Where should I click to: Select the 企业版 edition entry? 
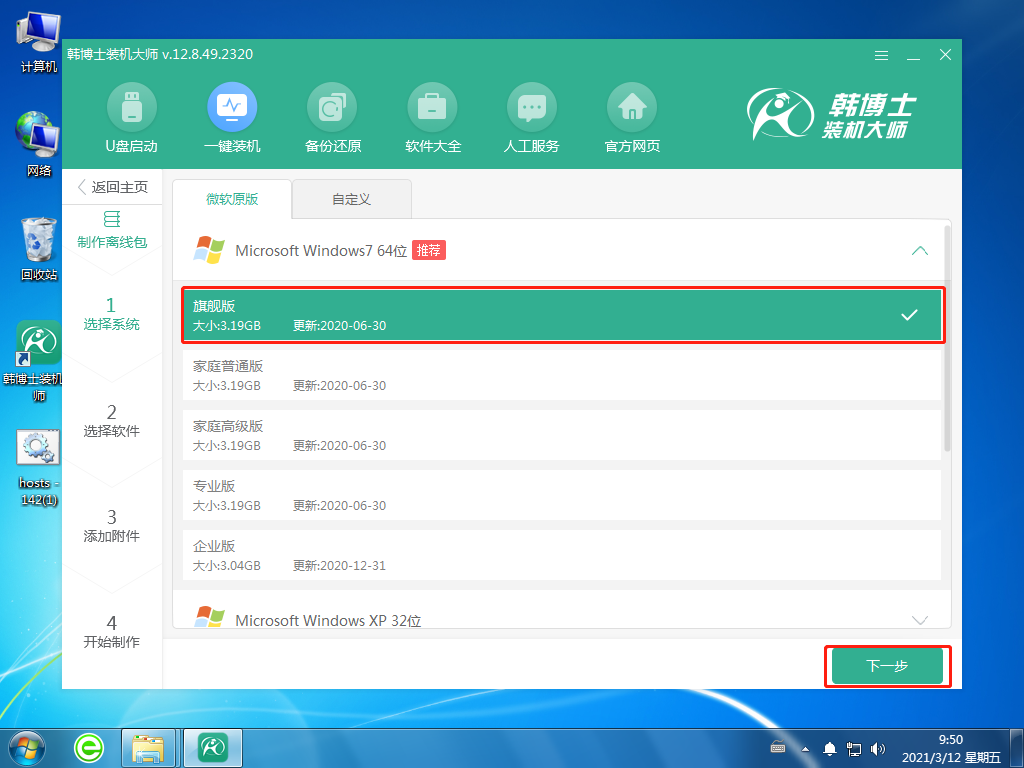[562, 555]
